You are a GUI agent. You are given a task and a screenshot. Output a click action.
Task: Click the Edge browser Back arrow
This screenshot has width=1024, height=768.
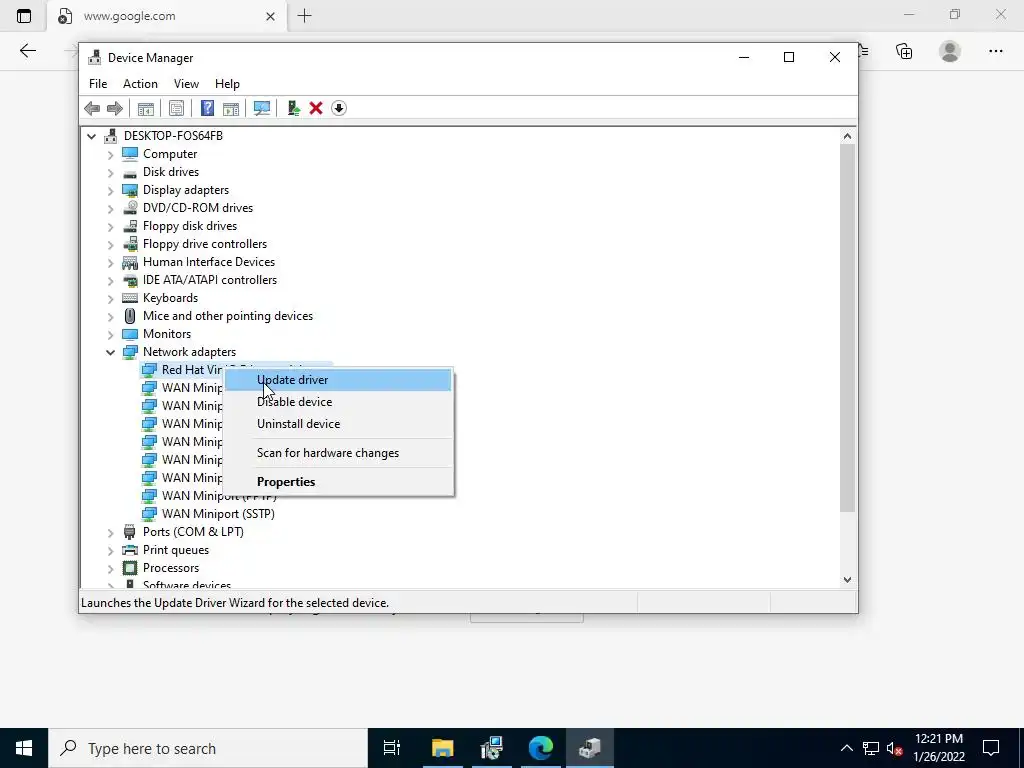[x=27, y=51]
